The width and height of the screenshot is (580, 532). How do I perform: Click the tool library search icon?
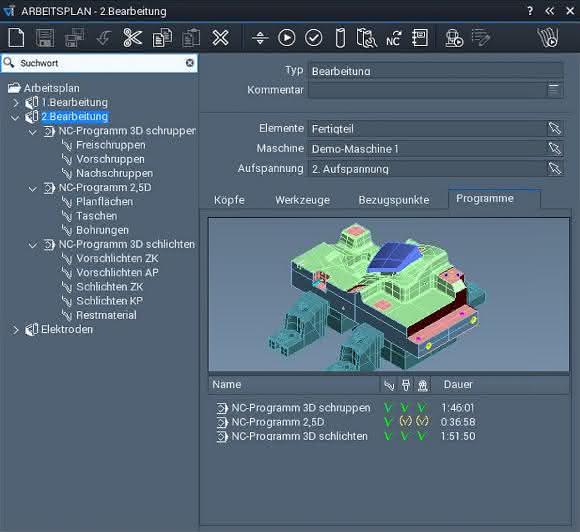tap(366, 38)
